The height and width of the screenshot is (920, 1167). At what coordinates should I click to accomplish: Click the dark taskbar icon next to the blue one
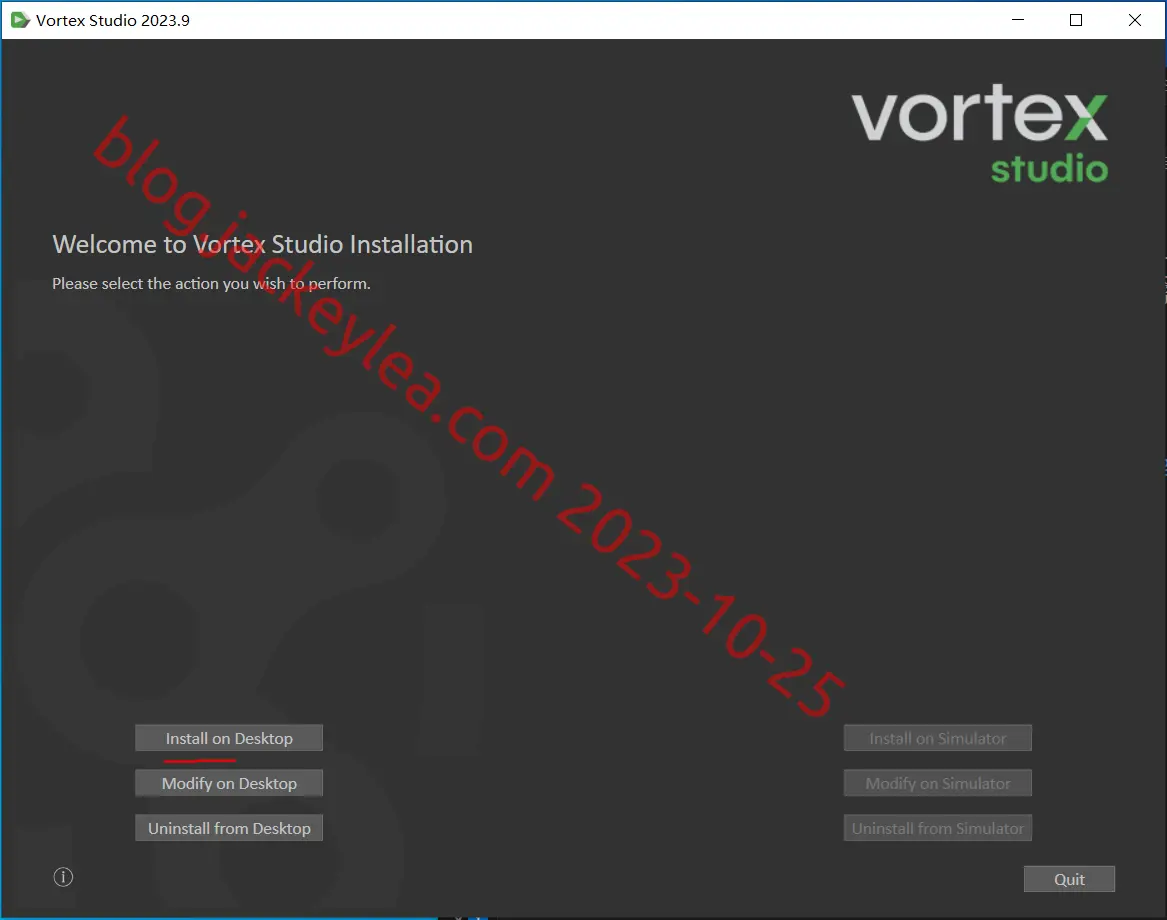(x=458, y=917)
